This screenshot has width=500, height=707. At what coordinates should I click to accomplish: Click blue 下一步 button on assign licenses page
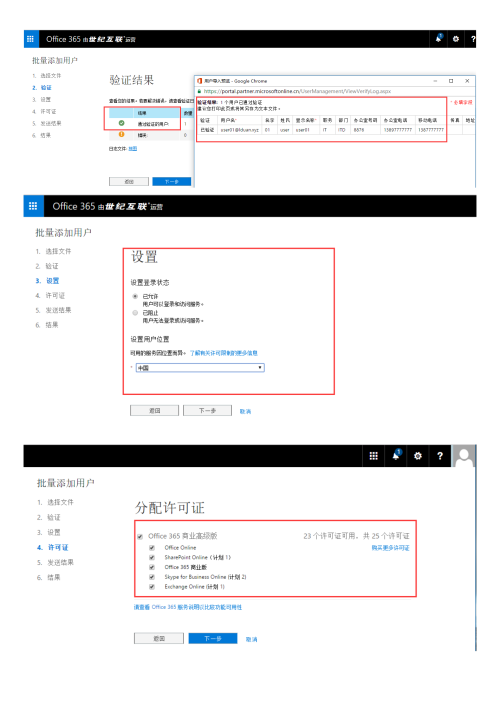click(213, 638)
